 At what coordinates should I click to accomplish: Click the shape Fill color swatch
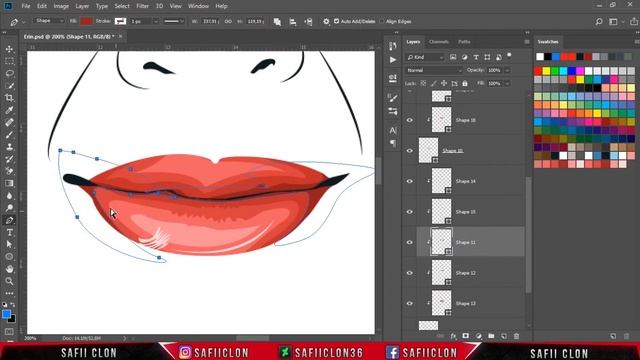coord(86,21)
